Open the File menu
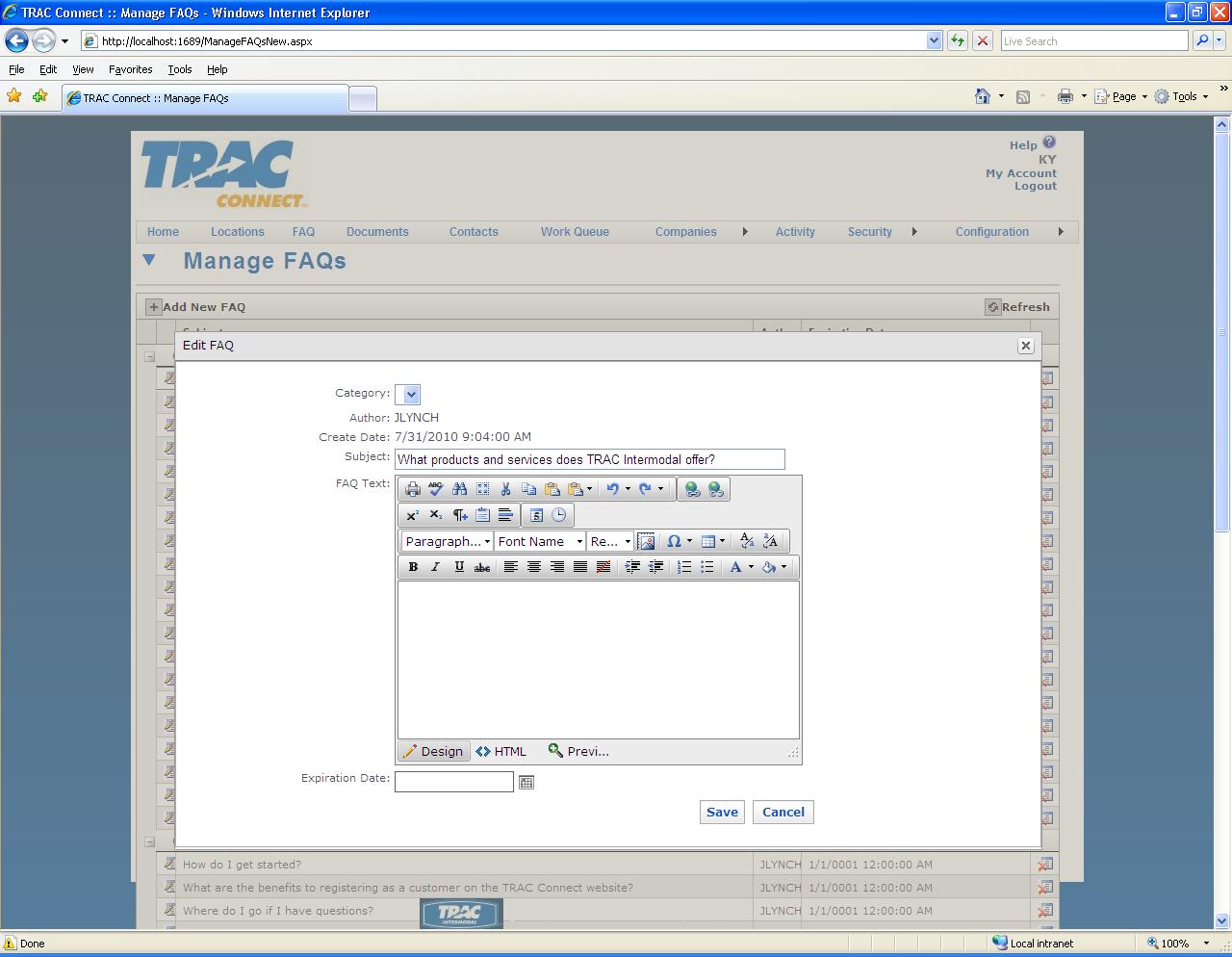 16,69
